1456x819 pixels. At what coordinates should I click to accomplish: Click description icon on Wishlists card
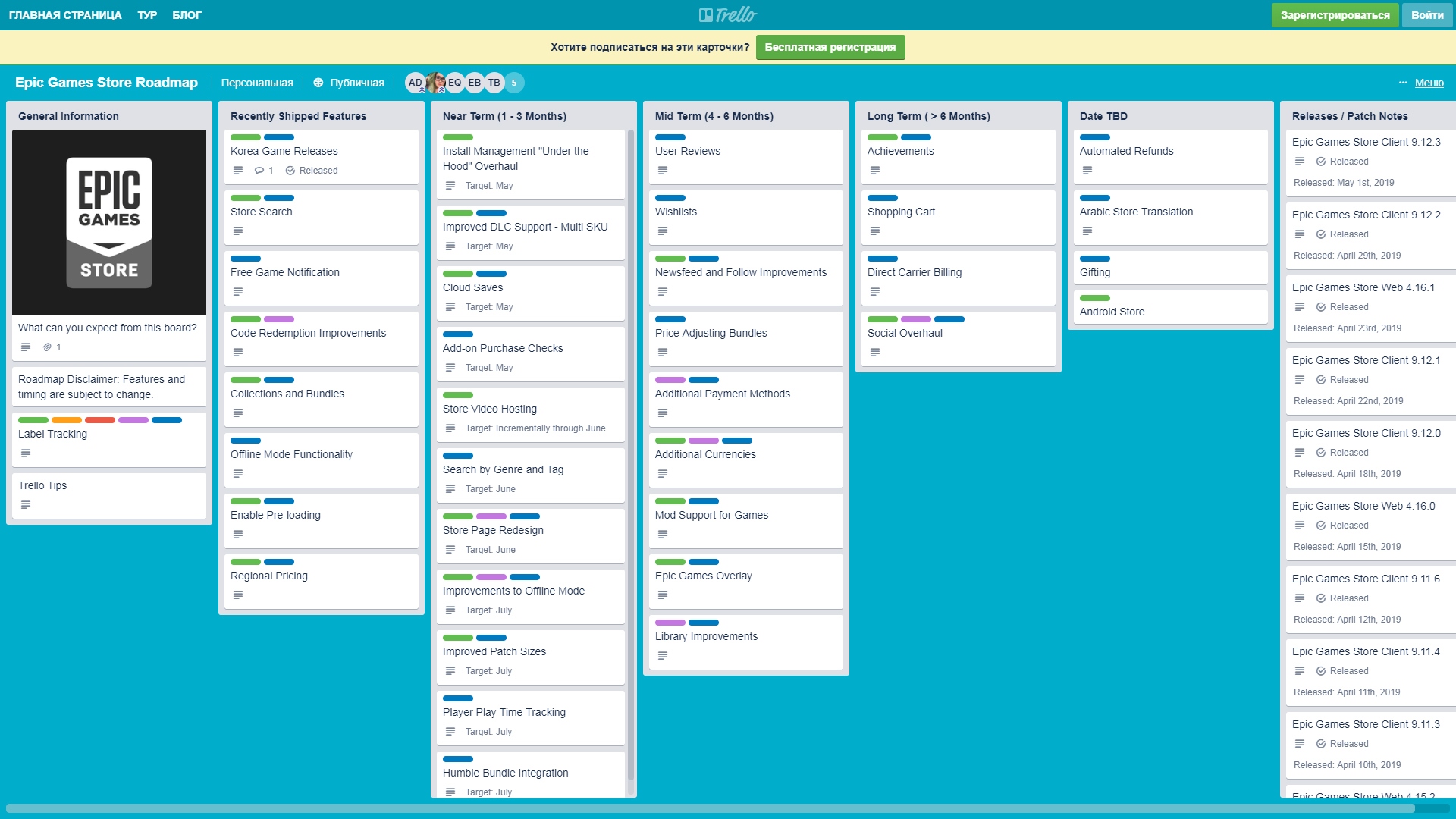click(663, 231)
